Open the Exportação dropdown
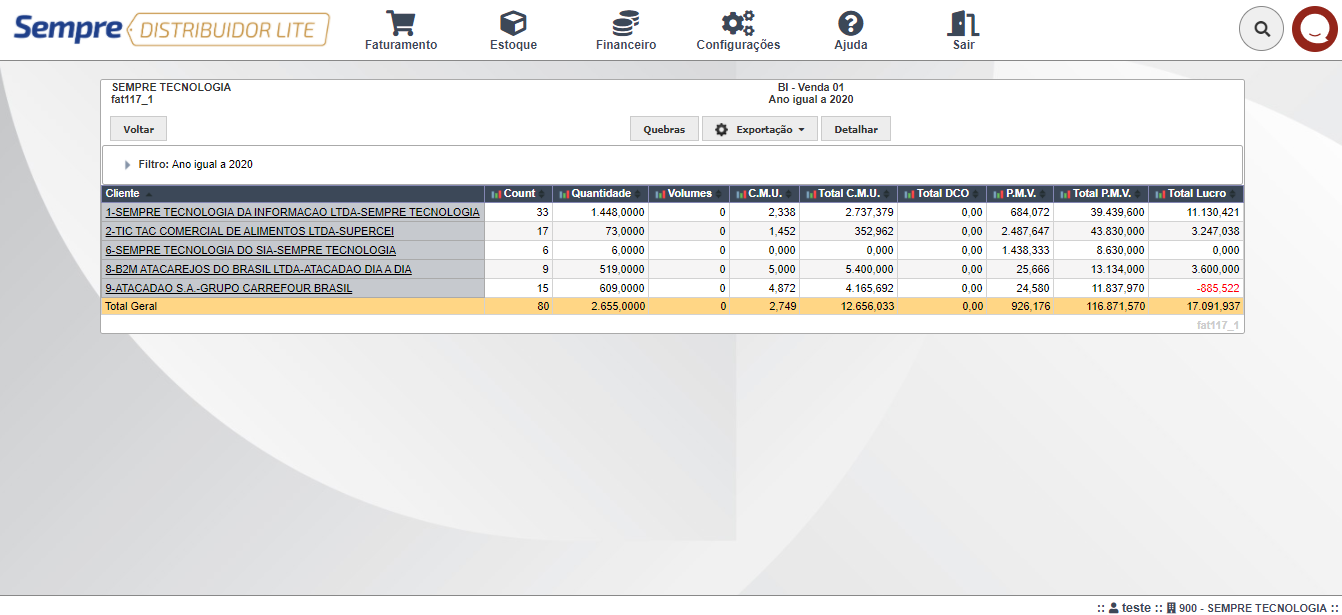Image resolution: width=1342 pixels, height=615 pixels. (760, 129)
